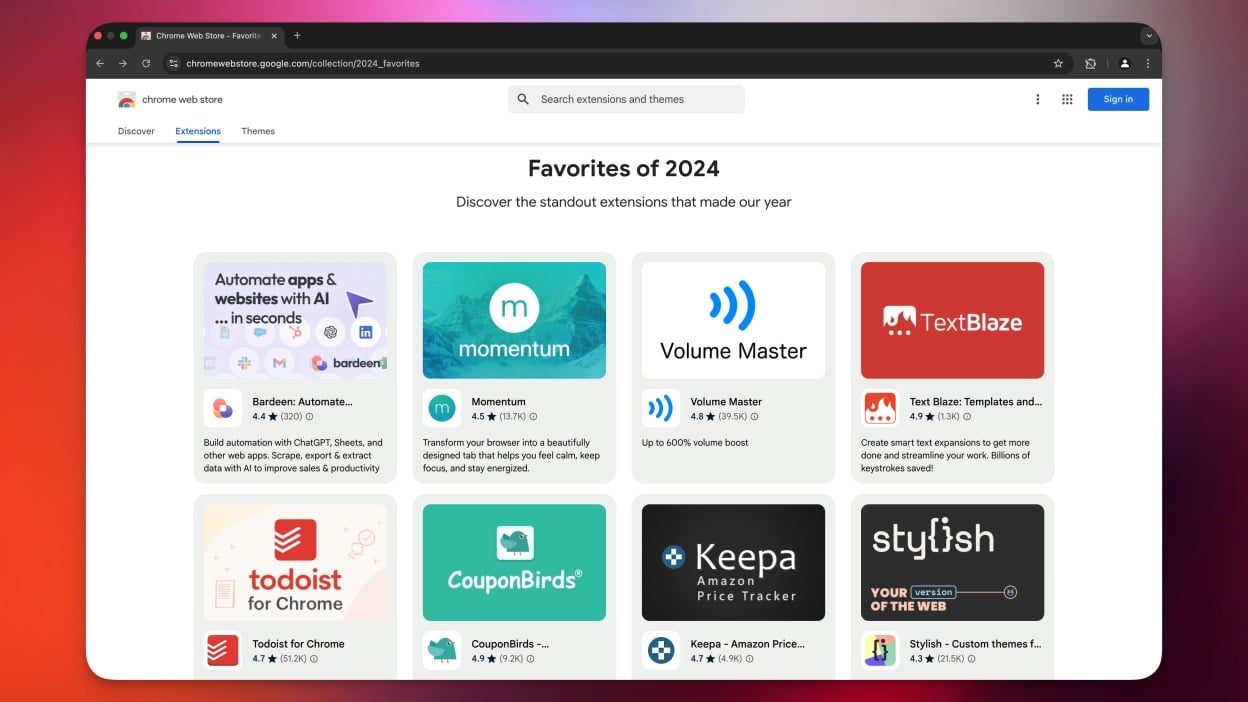Click the Bardeen extension icon
Viewport: 1248px width, 702px height.
click(222, 408)
